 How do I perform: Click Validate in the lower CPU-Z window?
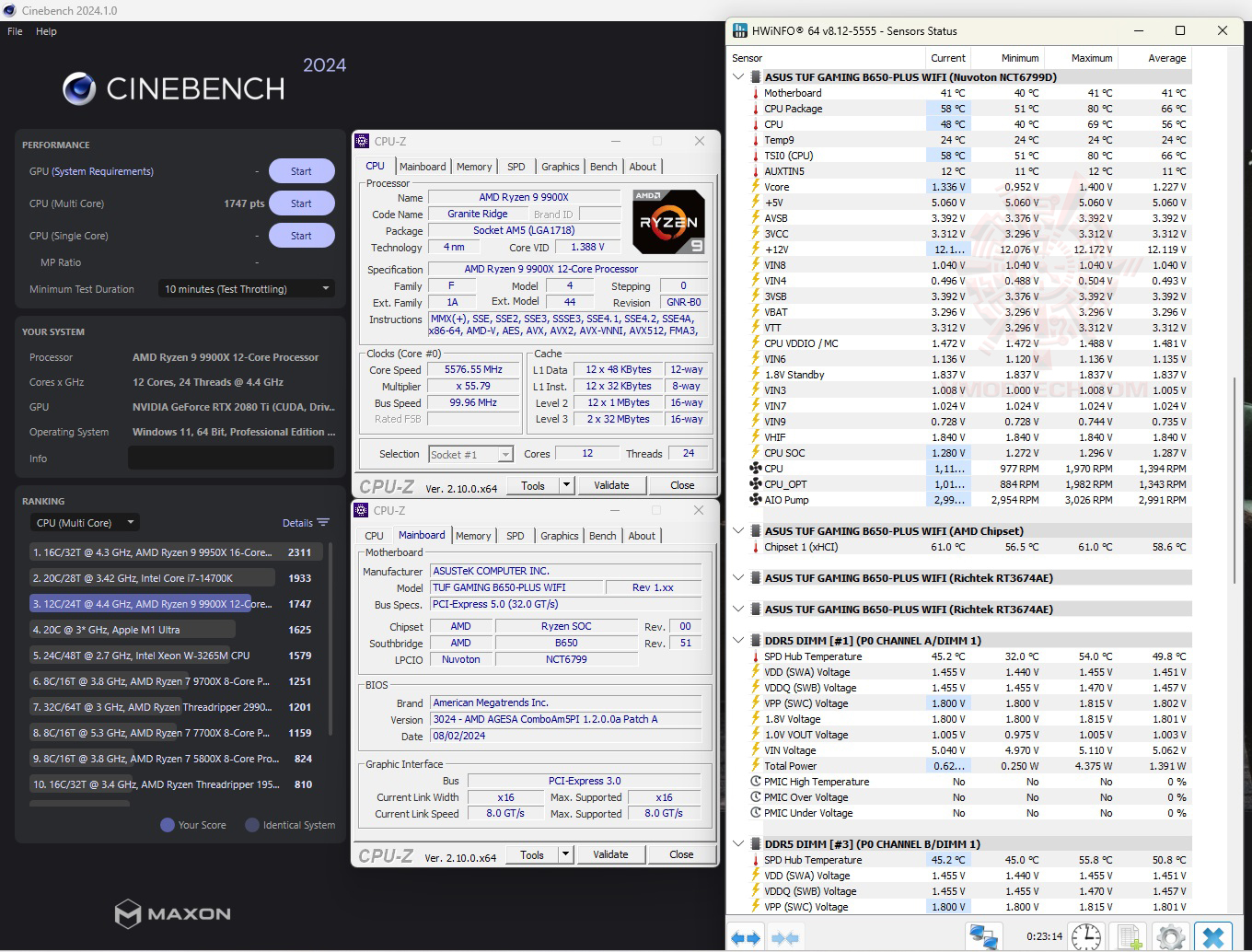pyautogui.click(x=610, y=854)
